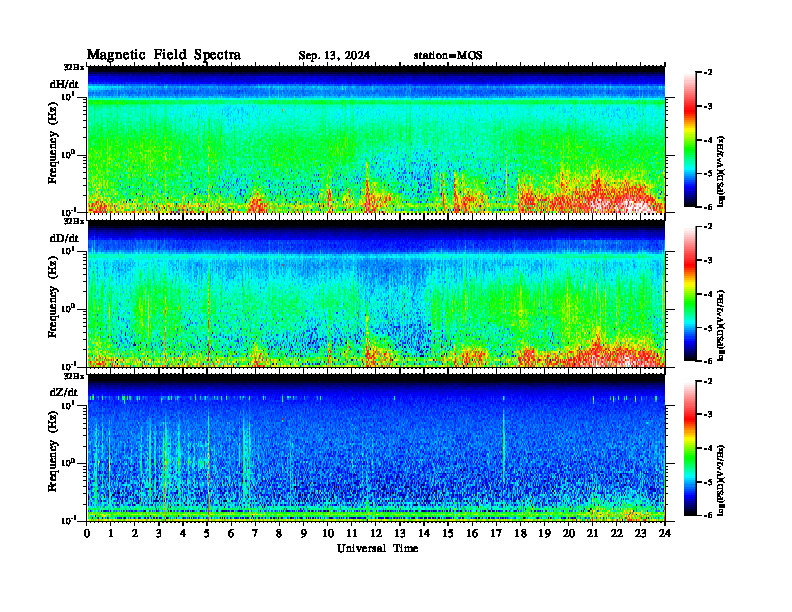
Task: Click the '-2' tick of dH/dt color bar
Action: coord(708,73)
